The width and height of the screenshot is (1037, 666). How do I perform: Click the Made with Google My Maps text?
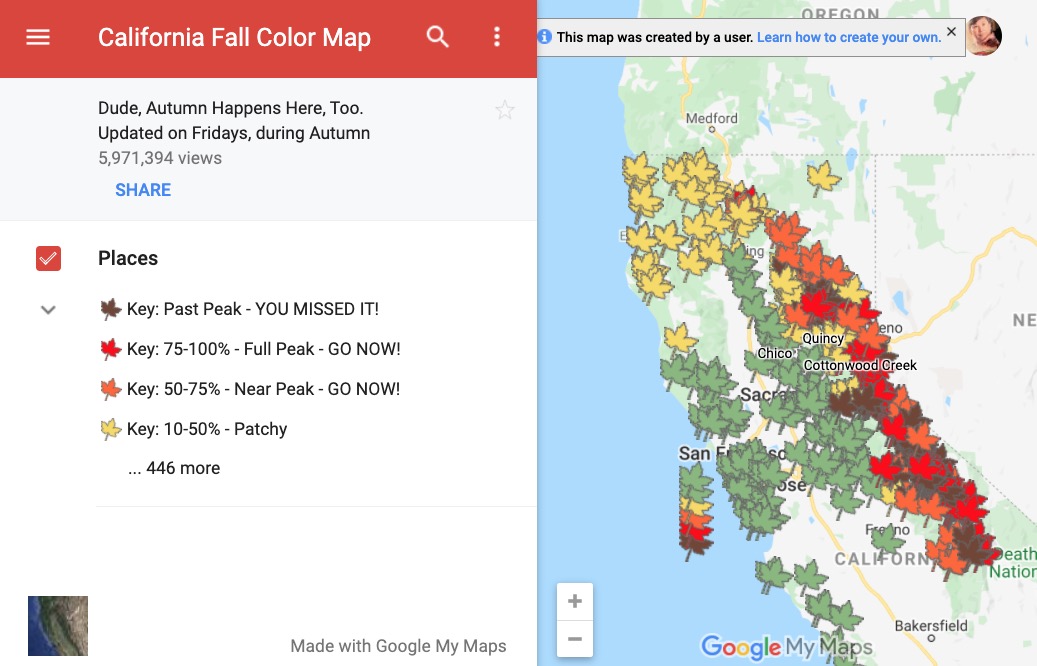[398, 646]
